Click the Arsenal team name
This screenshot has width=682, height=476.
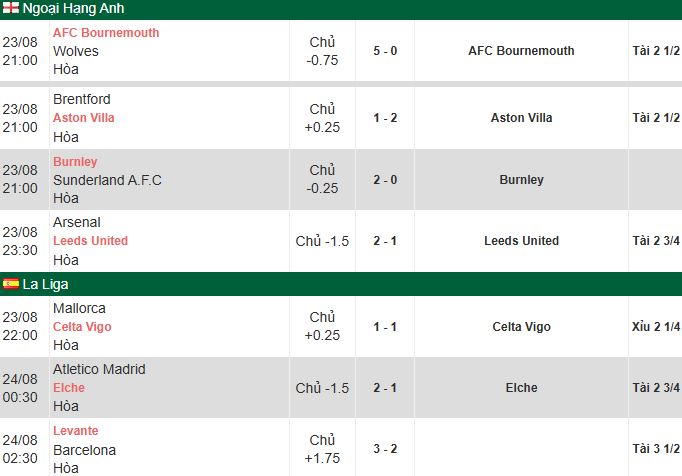click(x=77, y=222)
